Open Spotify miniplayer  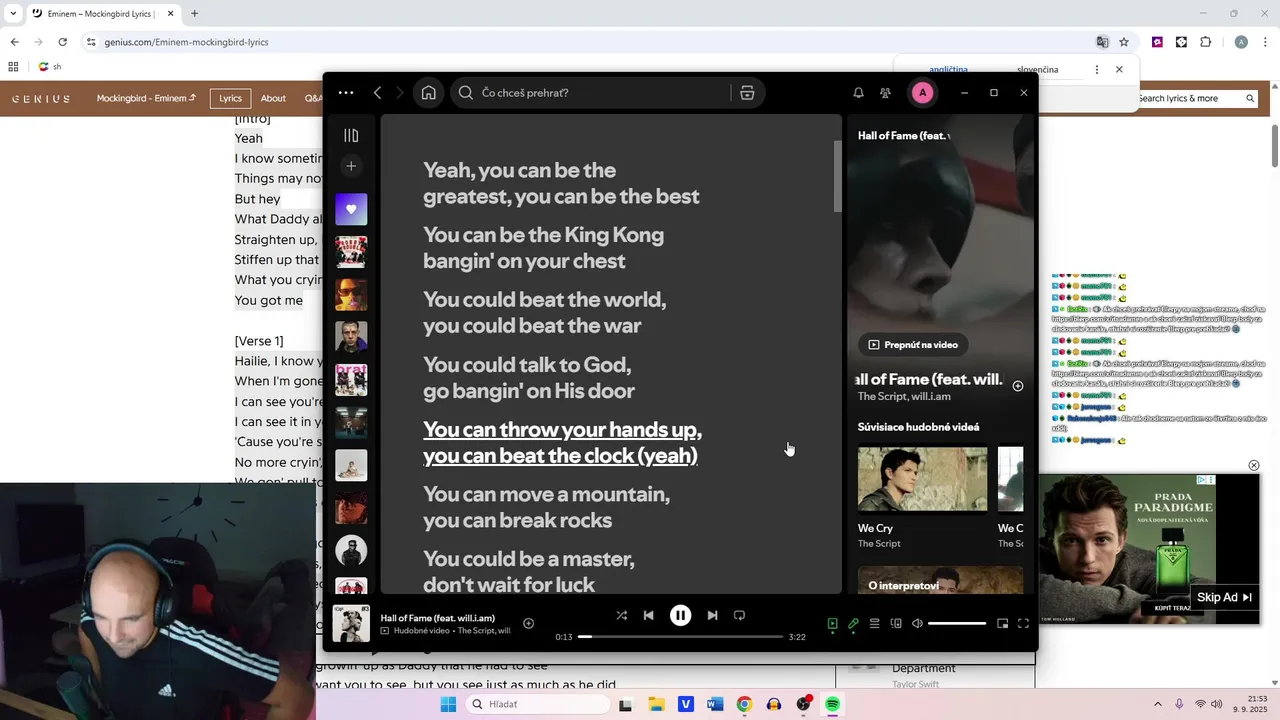(1002, 623)
